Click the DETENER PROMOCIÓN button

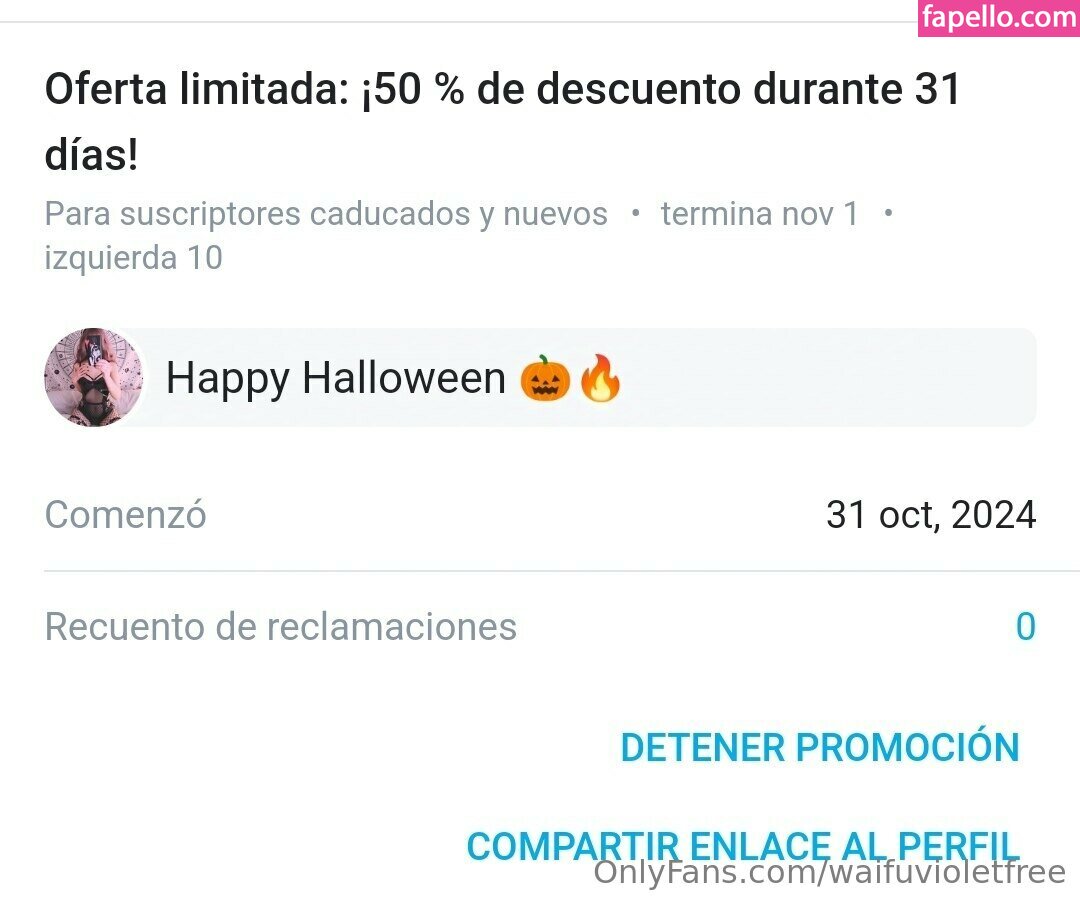tap(820, 747)
